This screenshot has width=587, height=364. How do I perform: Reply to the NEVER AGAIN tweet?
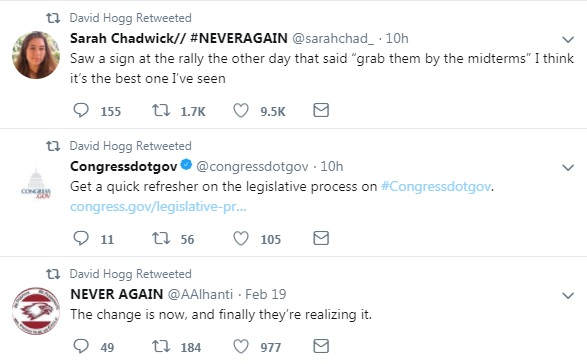point(81,346)
